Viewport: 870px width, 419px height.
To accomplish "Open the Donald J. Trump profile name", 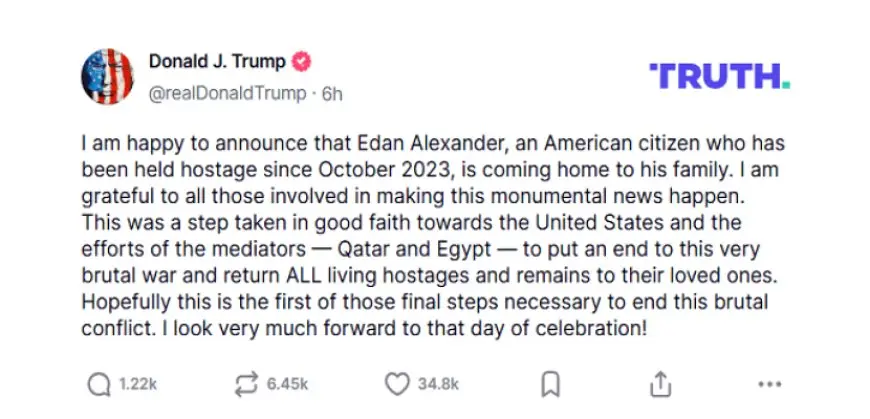I will pos(217,62).
